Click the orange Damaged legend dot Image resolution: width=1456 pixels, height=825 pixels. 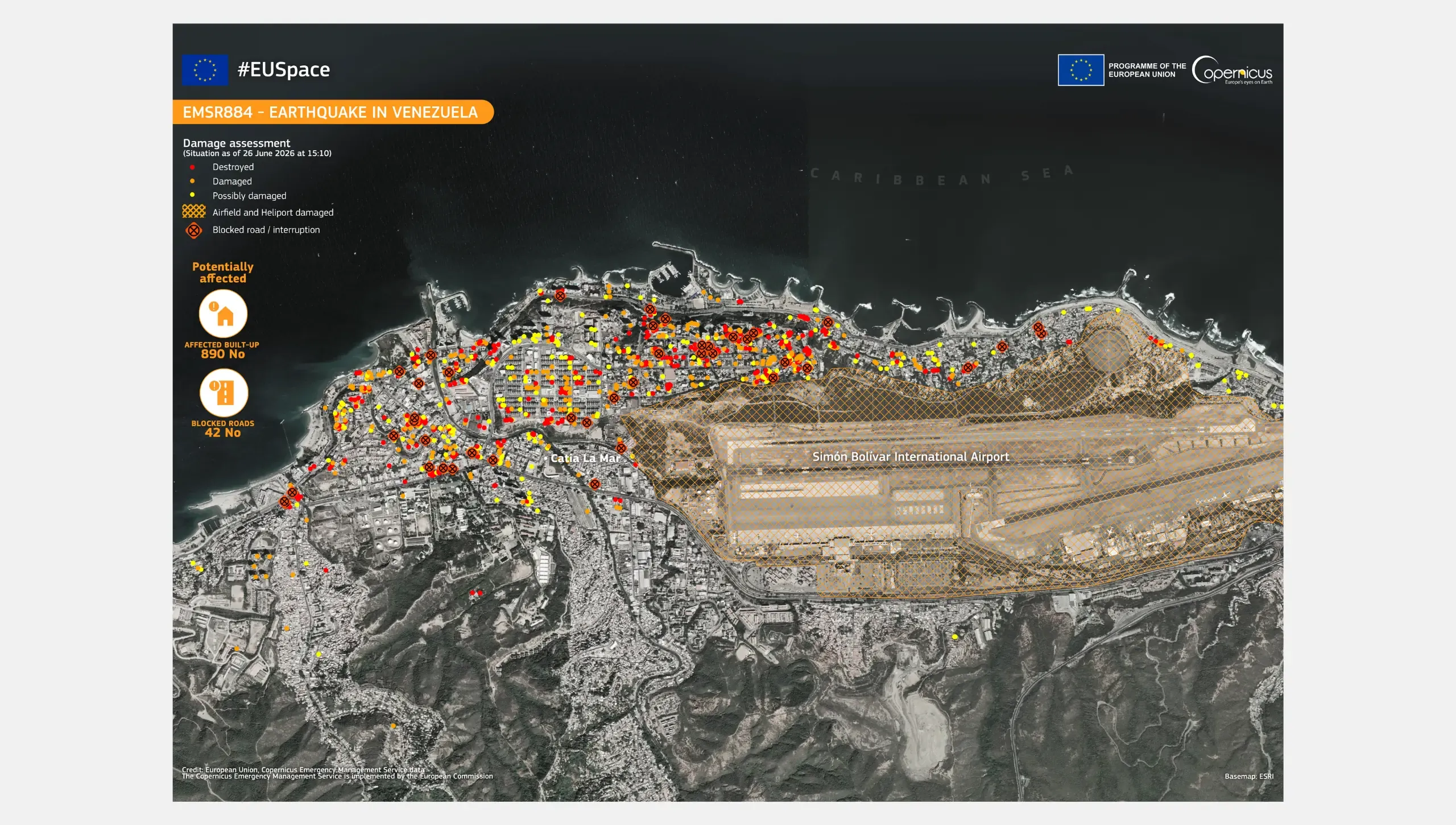[x=192, y=181]
